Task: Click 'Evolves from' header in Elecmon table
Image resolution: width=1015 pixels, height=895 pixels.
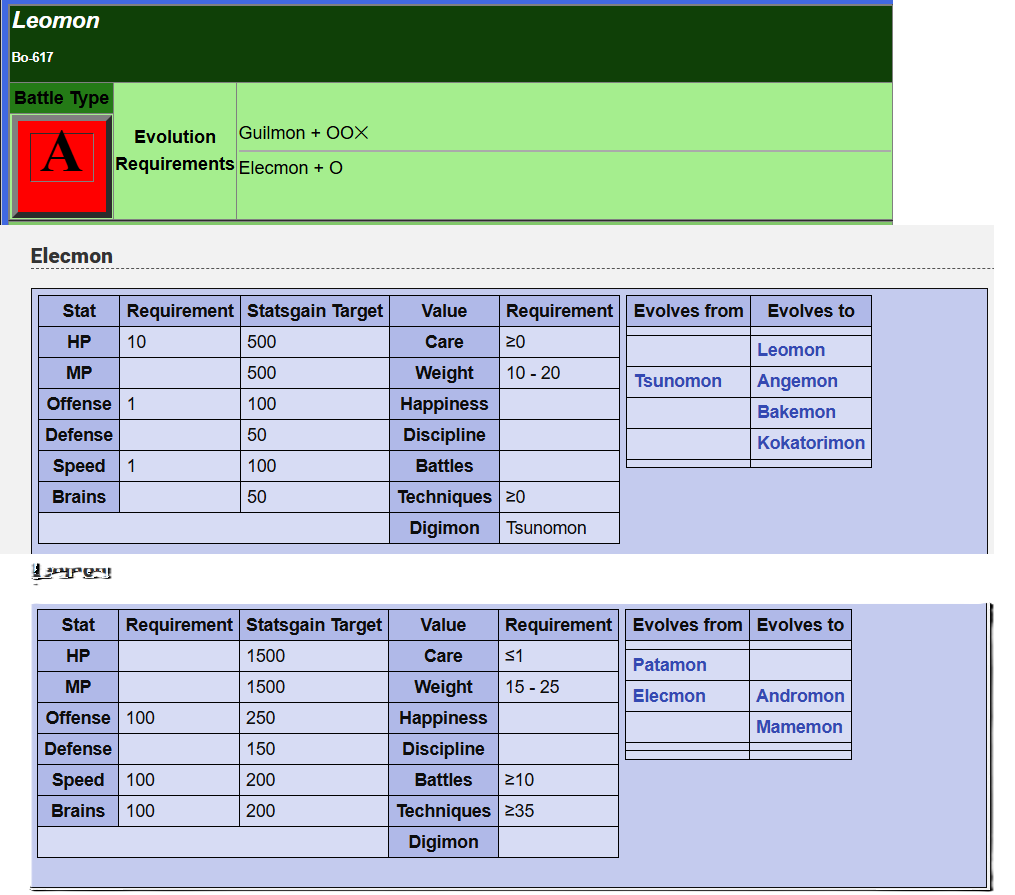Action: tap(688, 311)
